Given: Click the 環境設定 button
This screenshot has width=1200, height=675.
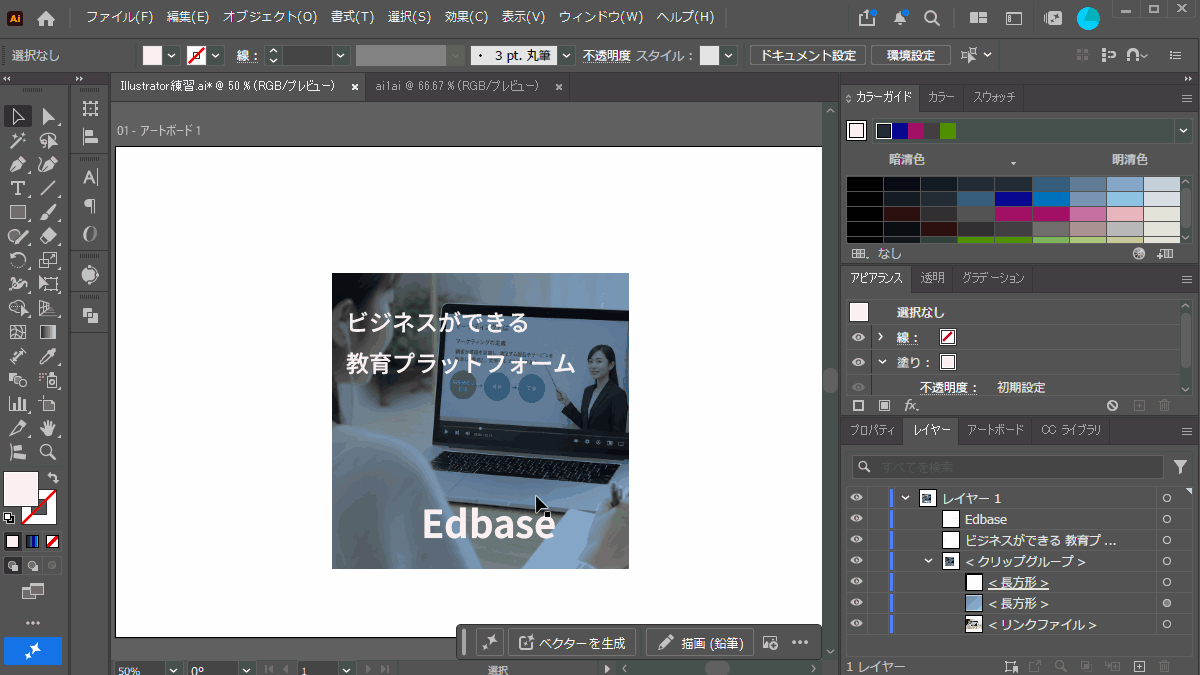Looking at the screenshot, I should [x=910, y=56].
